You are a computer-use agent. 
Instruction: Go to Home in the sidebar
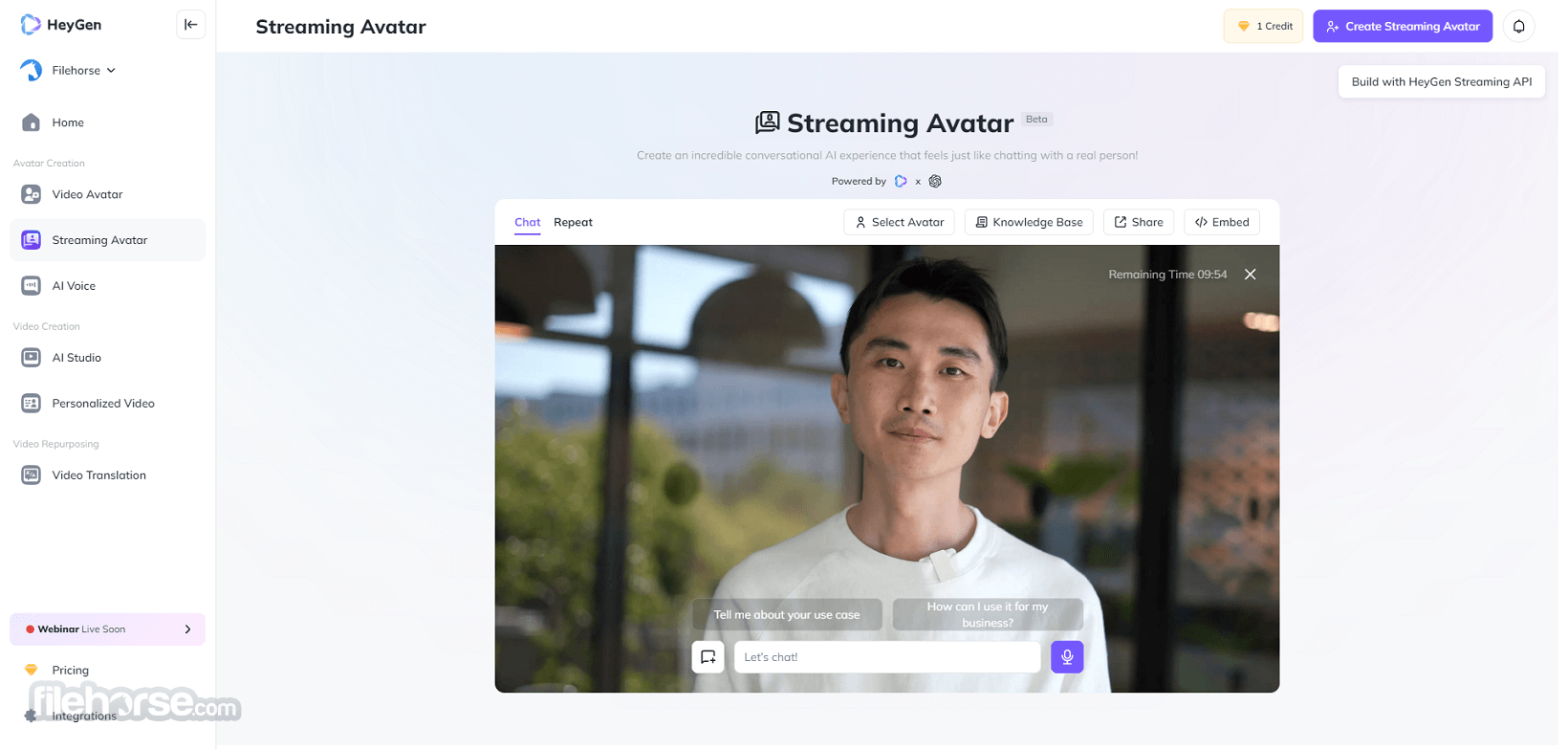click(107, 122)
